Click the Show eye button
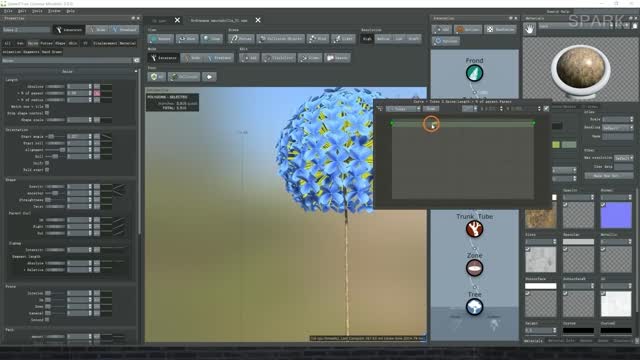This screenshot has height=360, width=640. (x=187, y=39)
